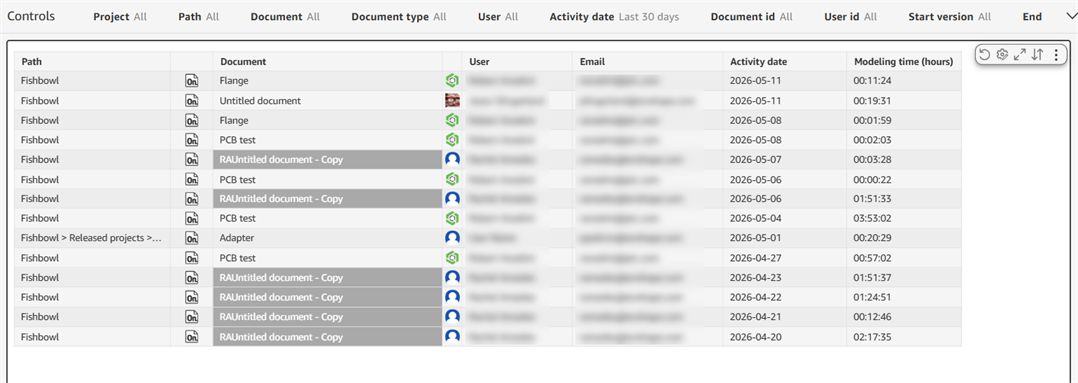The width and height of the screenshot is (1078, 383).
Task: Click the 2026-04-27 activity date cell
Action: 785,258
